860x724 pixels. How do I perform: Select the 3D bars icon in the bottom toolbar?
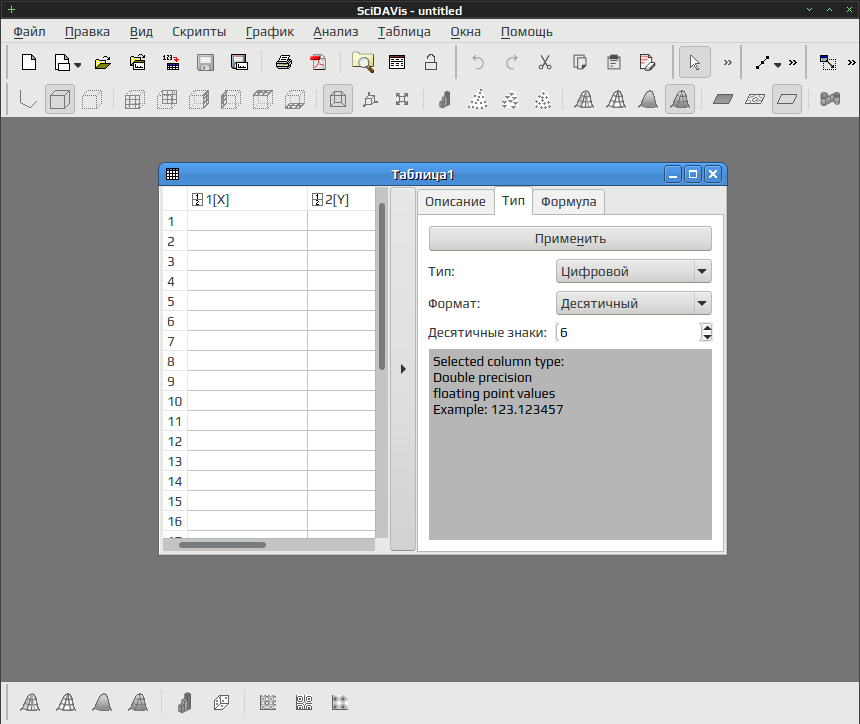pos(185,703)
